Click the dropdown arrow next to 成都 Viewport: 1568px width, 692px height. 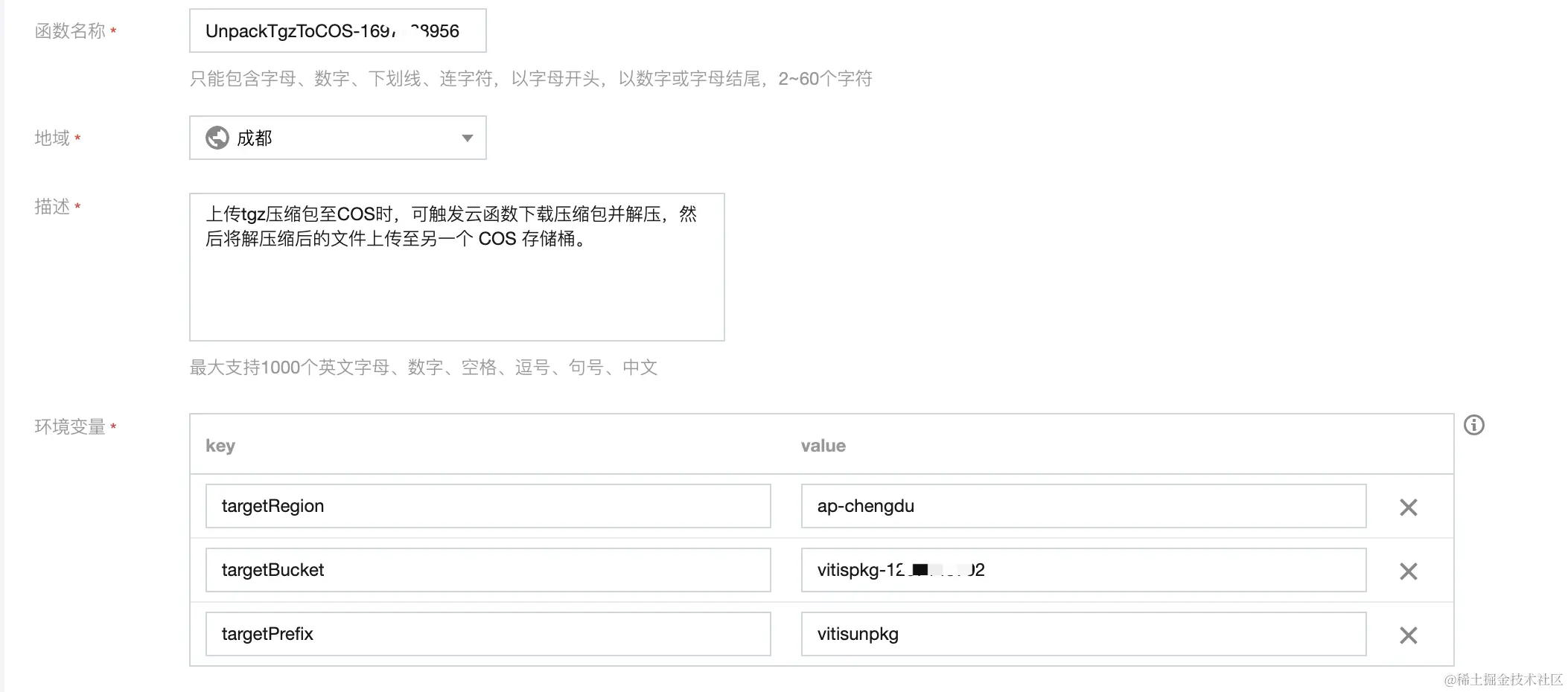coord(468,138)
